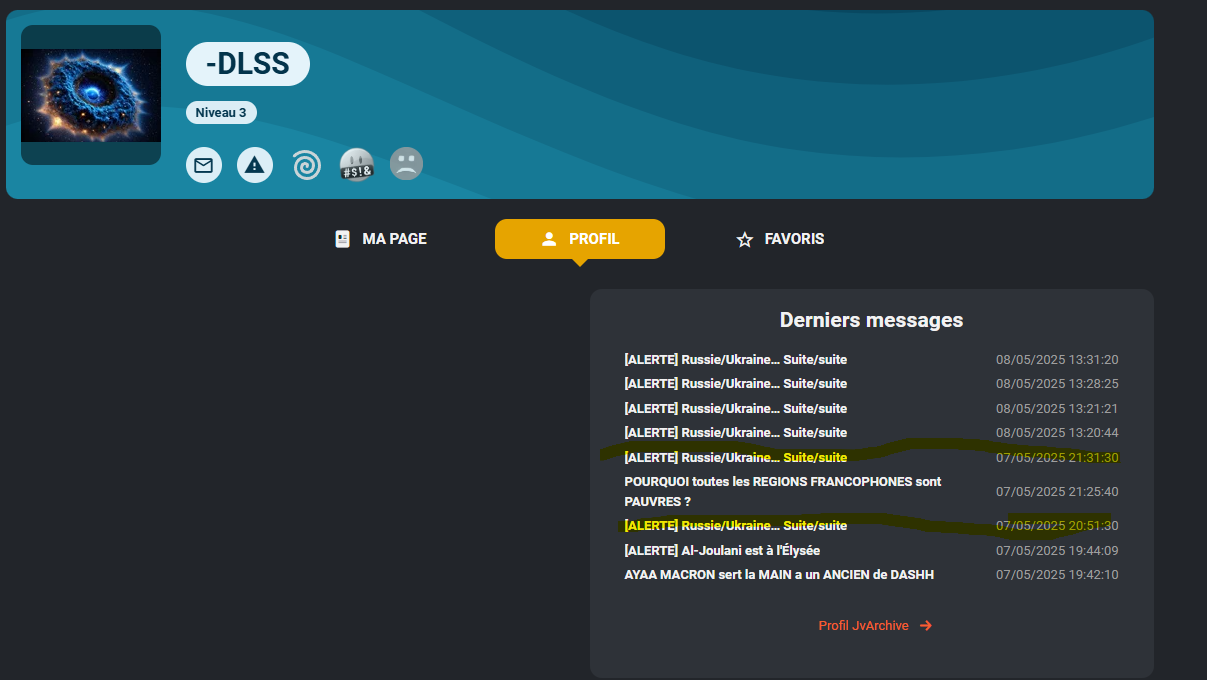Open the MA PAGE tab
The height and width of the screenshot is (680, 1207).
380,239
